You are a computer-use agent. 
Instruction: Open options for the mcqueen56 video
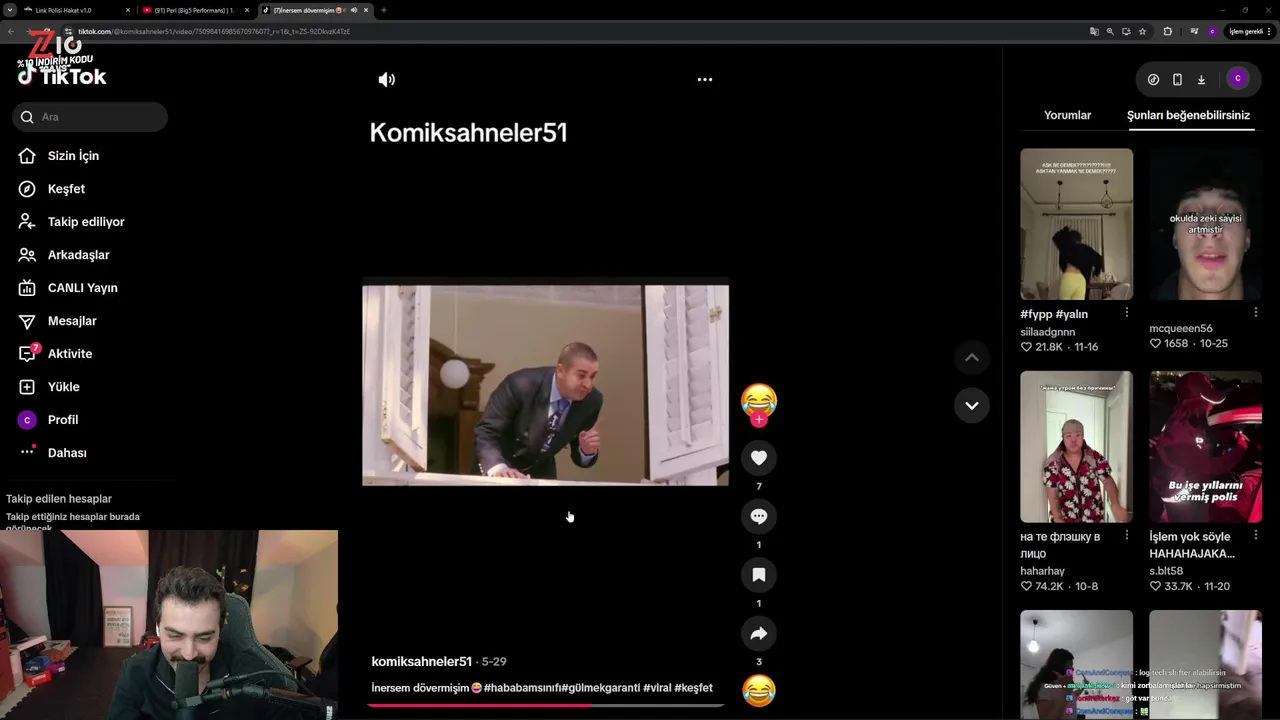tap(1255, 313)
